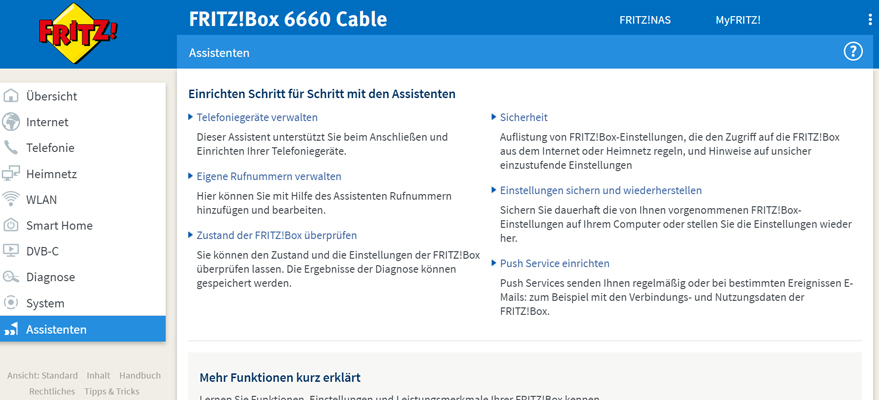Open the three-dot options menu
Image resolution: width=879 pixels, height=400 pixels.
[869, 20]
